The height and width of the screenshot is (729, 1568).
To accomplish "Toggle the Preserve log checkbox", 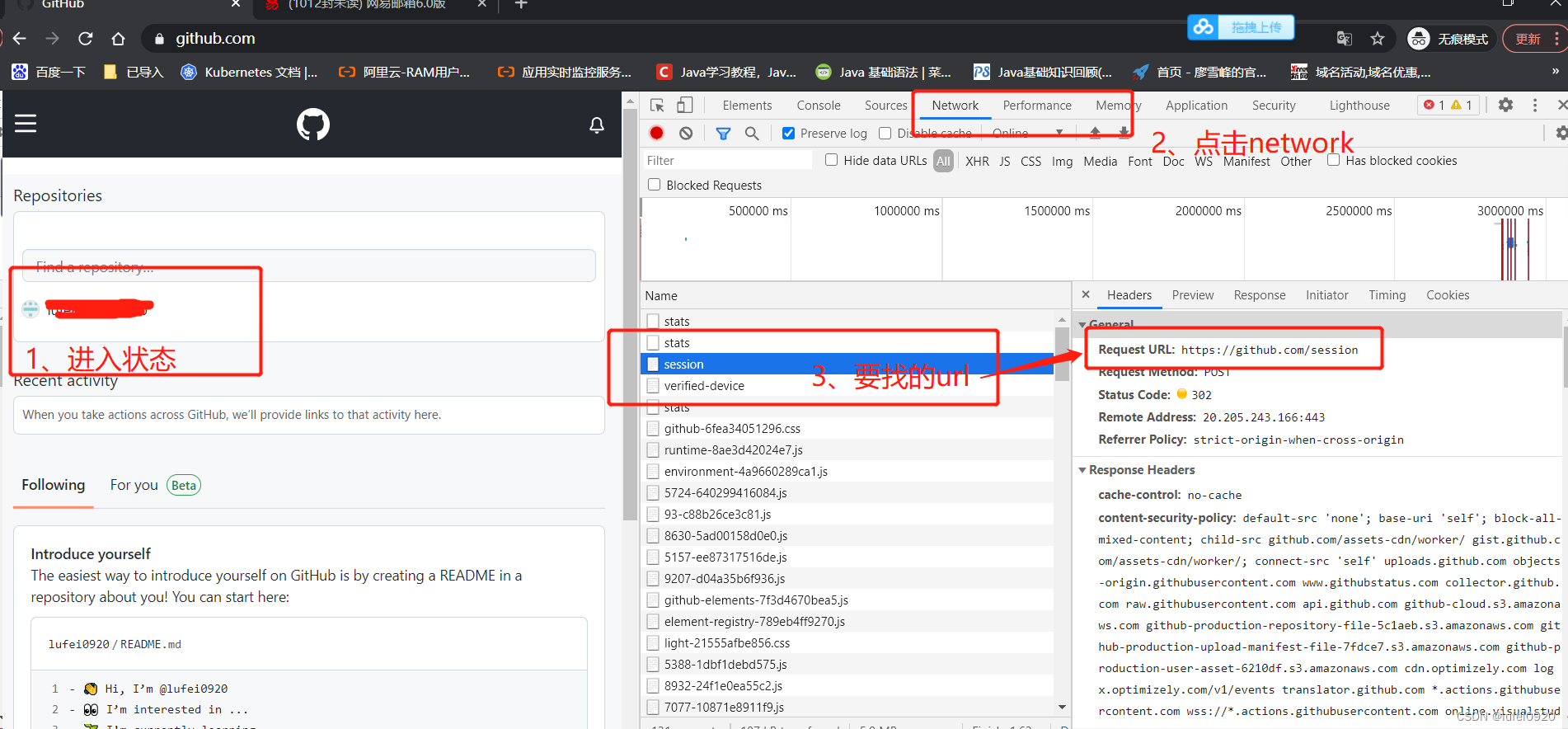I will tap(789, 133).
